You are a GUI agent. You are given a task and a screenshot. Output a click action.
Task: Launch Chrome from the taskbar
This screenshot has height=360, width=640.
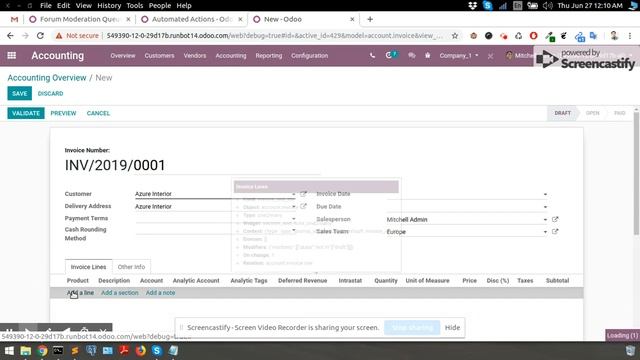point(42,351)
